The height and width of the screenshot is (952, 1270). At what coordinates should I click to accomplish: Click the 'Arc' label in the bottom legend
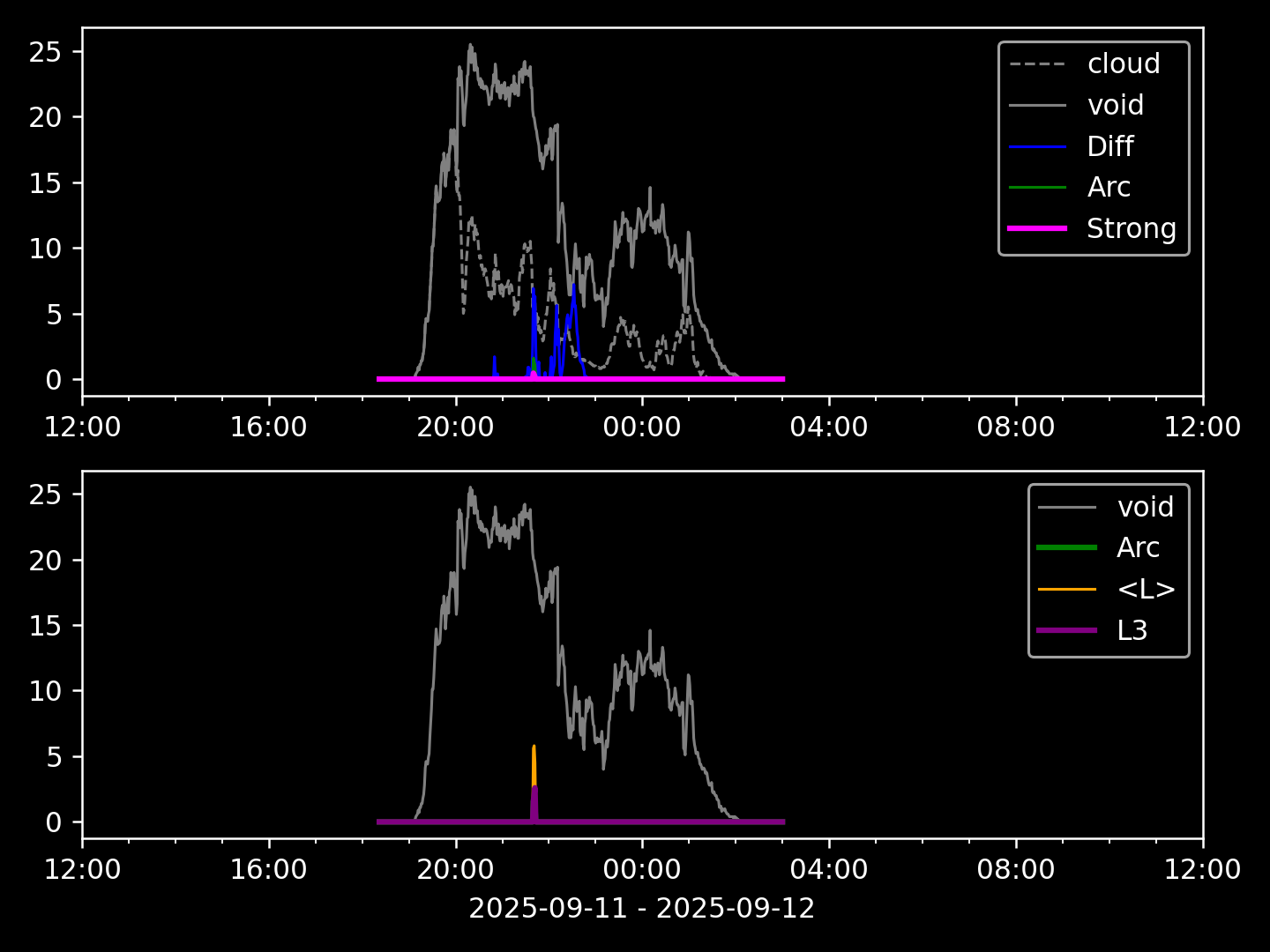tap(1138, 547)
